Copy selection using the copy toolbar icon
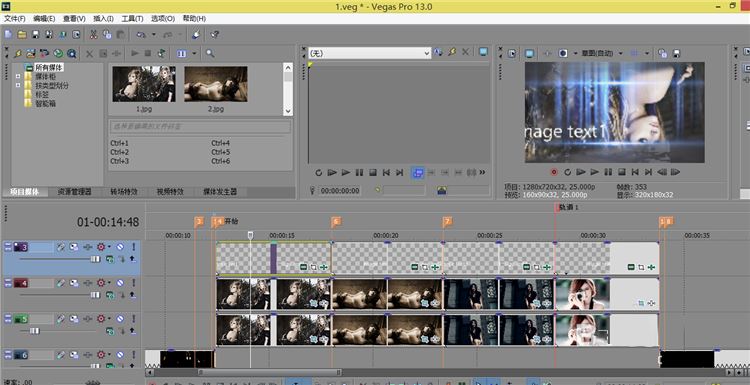 coord(107,34)
